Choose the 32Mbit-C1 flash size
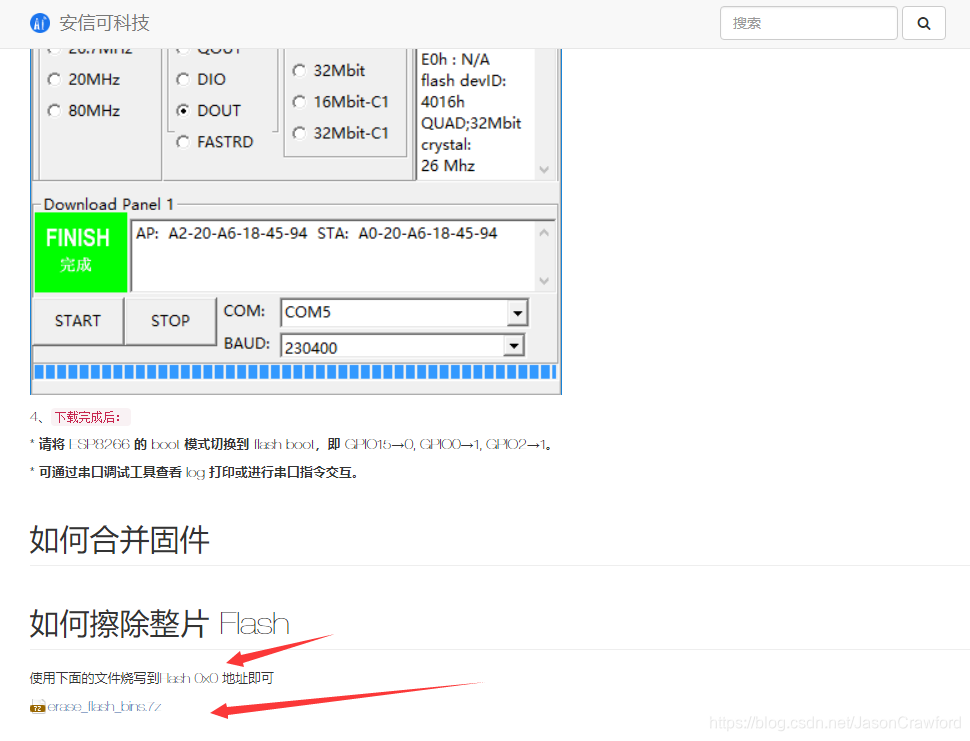The image size is (970, 741). click(x=299, y=133)
